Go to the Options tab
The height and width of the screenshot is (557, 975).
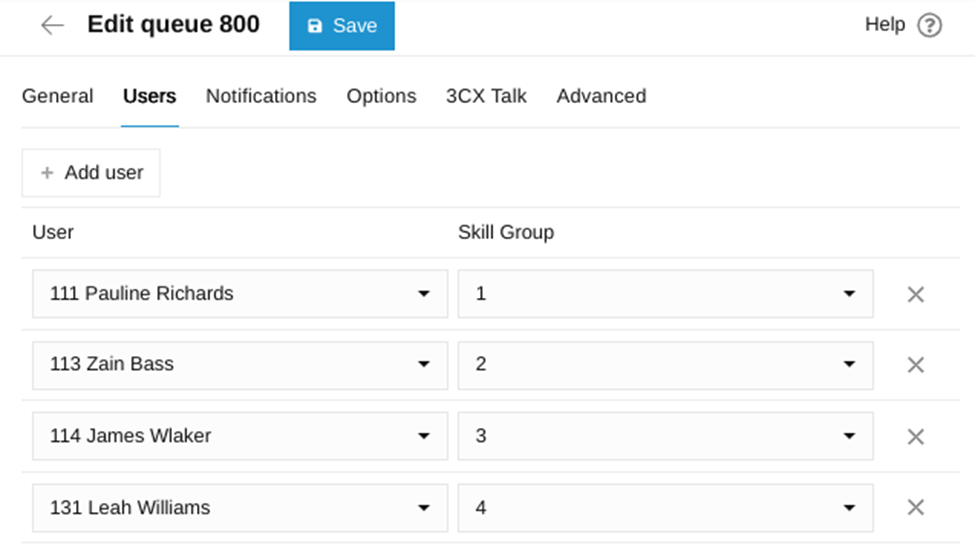coord(381,96)
